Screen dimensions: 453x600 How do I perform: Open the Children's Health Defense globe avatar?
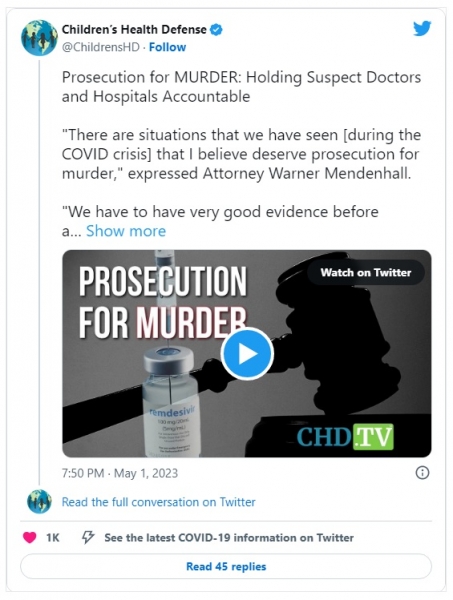(39, 38)
